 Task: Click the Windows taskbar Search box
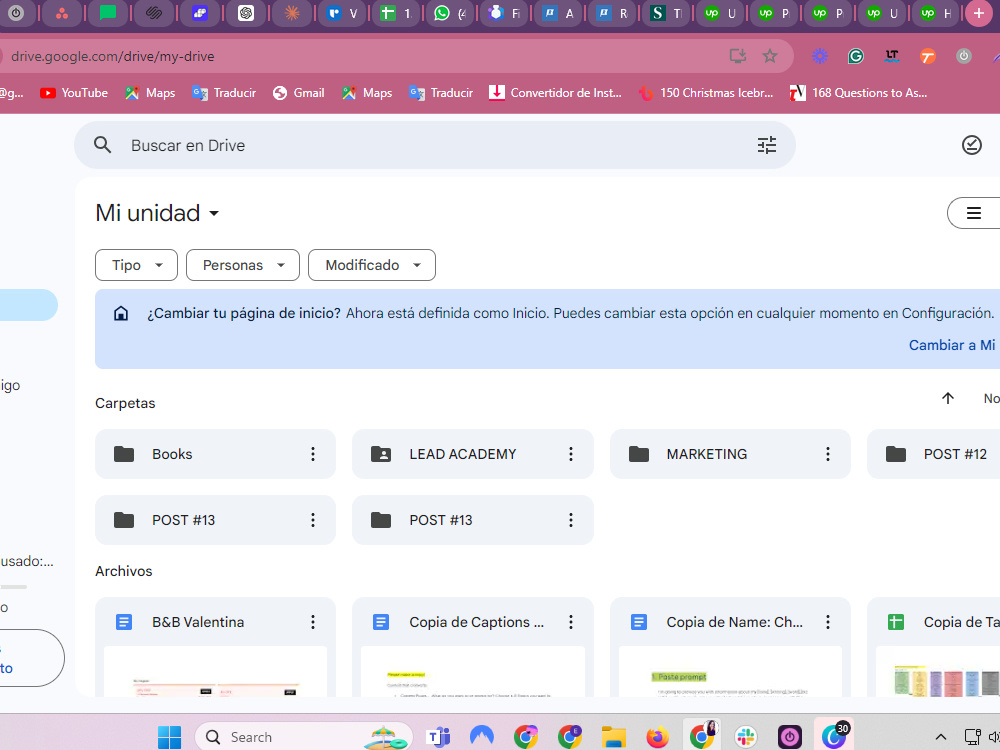tap(304, 737)
